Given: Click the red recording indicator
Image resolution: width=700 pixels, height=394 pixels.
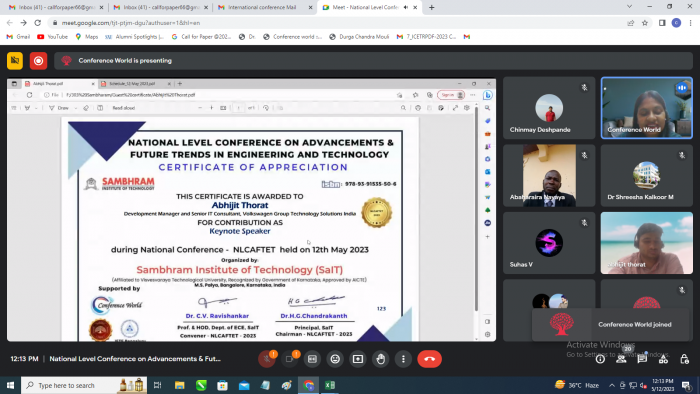Looking at the screenshot, I should pos(38,61).
